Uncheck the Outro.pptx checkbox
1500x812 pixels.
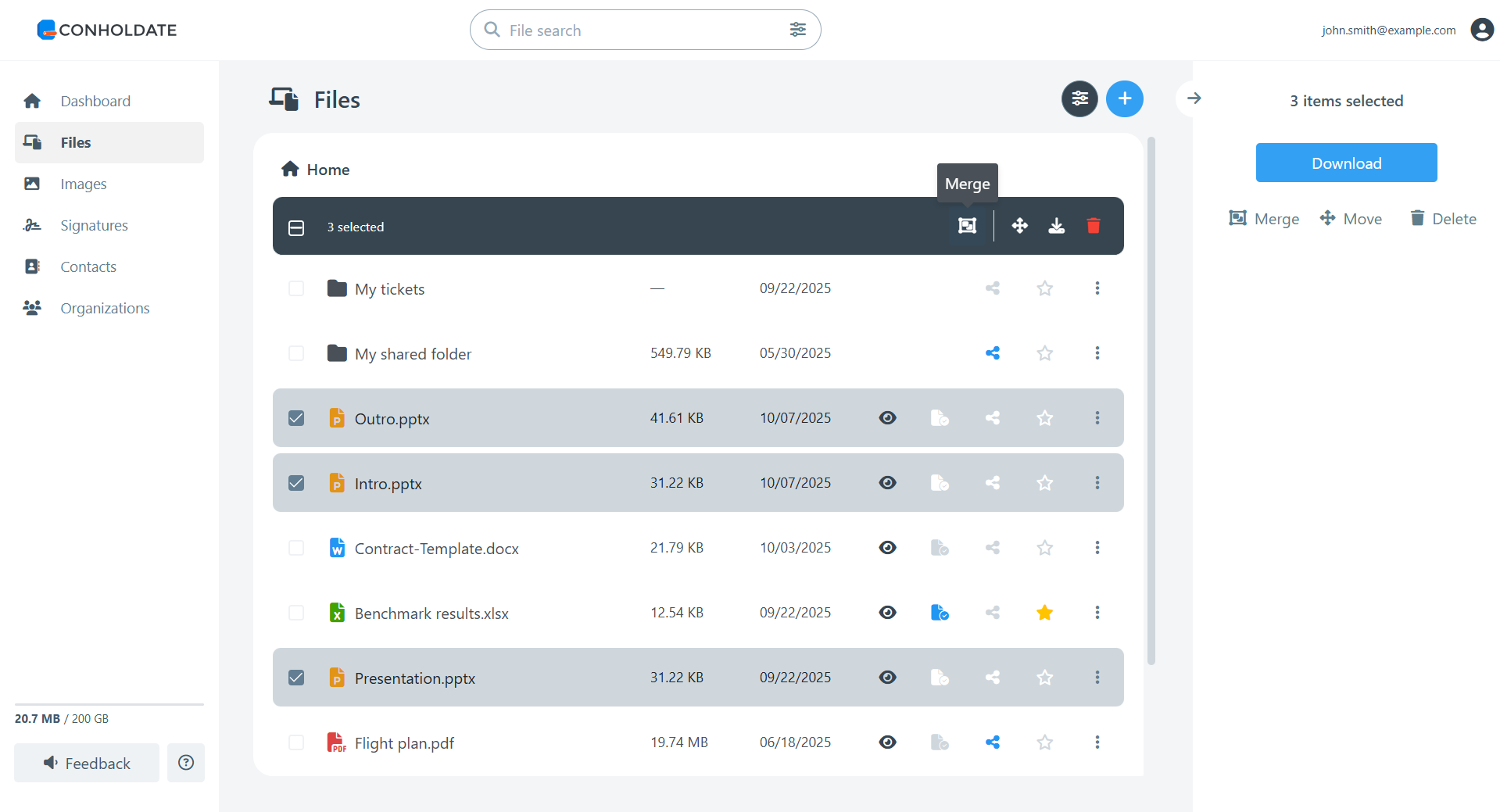[296, 418]
